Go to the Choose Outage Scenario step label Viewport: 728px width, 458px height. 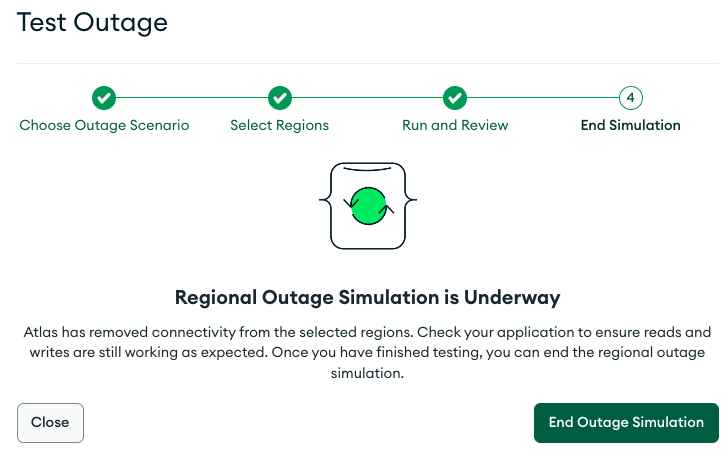104,126
